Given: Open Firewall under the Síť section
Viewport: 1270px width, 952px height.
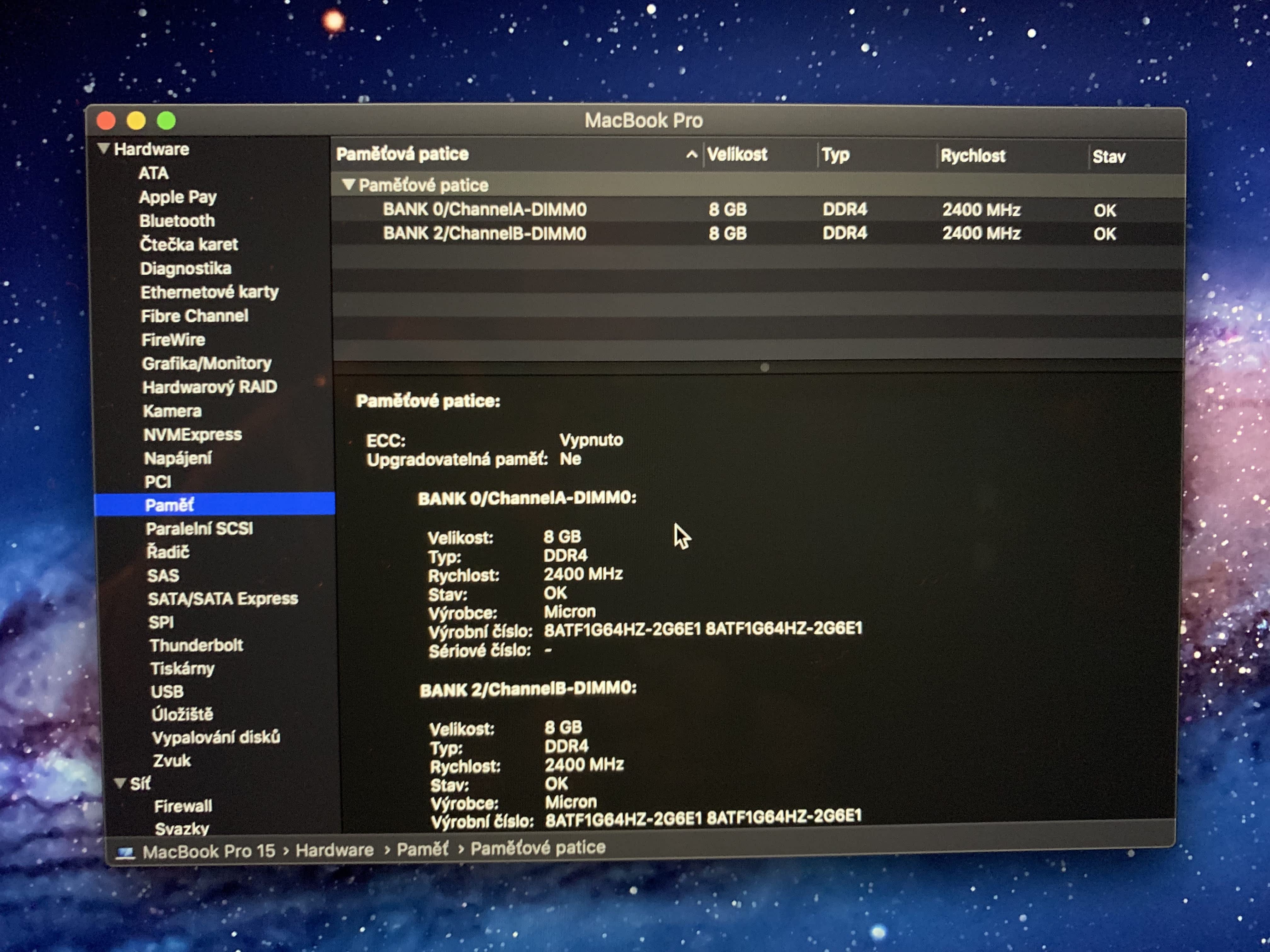Looking at the screenshot, I should [x=183, y=806].
